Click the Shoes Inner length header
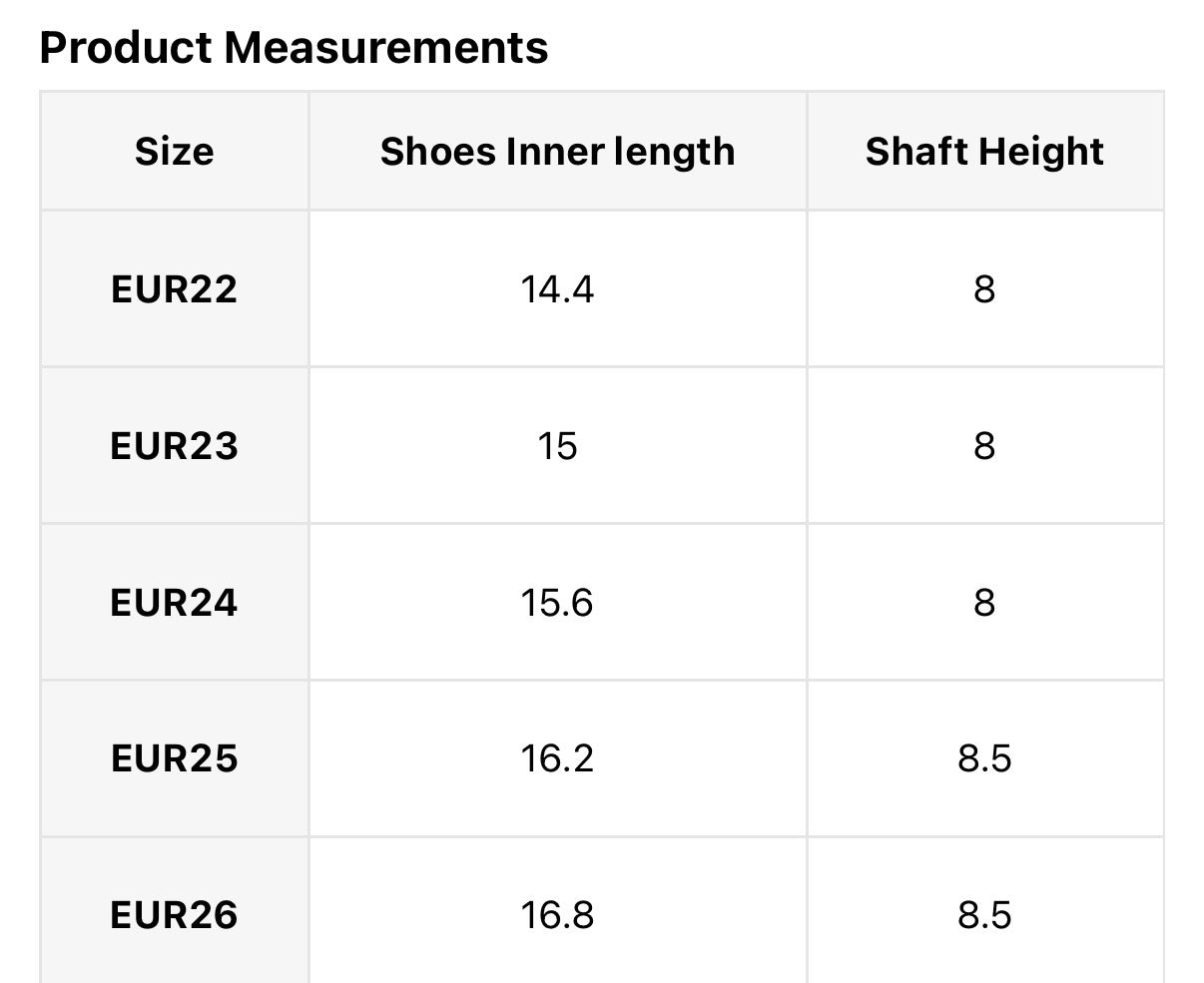 (557, 152)
